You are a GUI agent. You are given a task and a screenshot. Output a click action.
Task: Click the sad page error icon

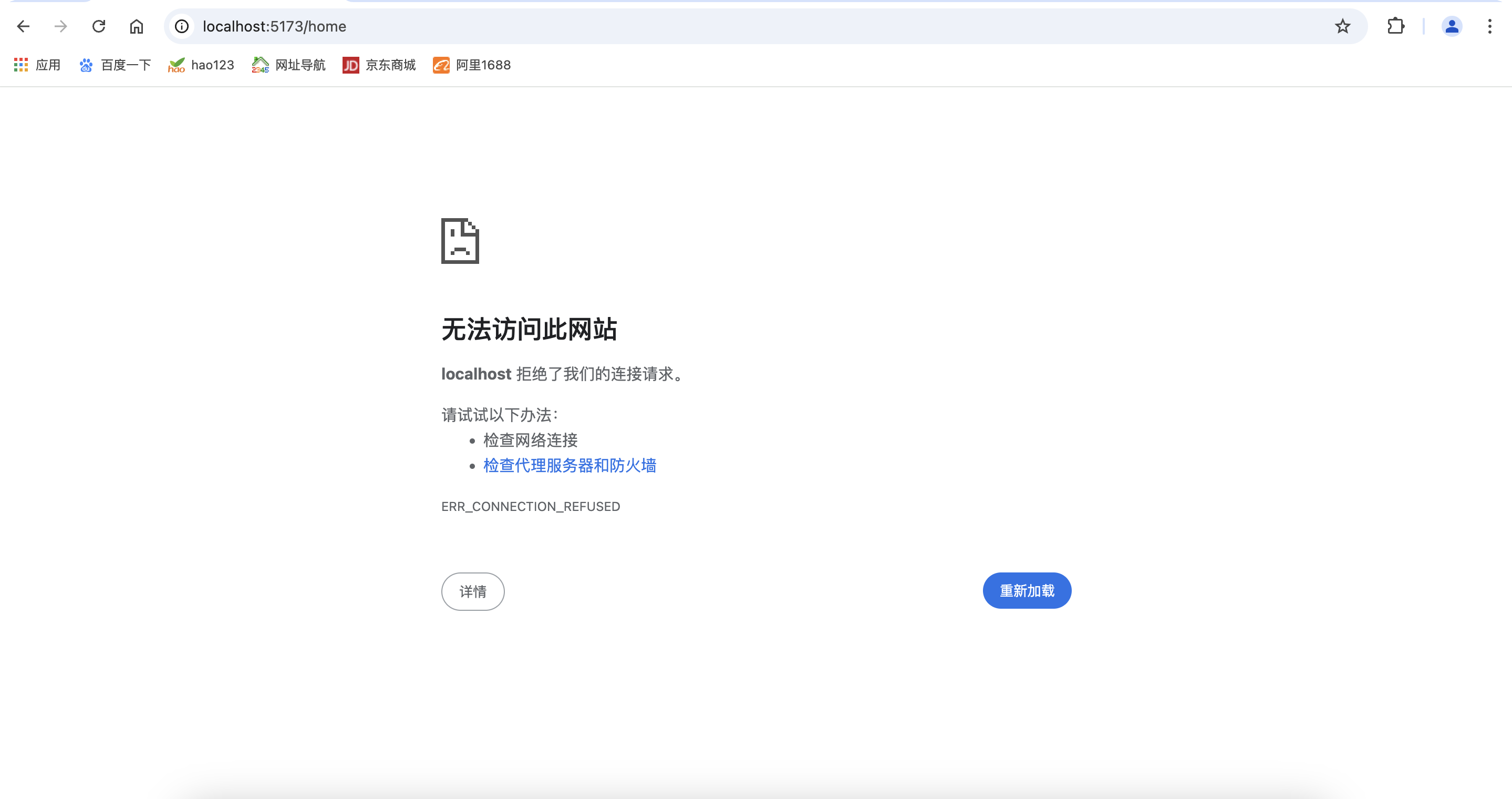click(x=460, y=241)
